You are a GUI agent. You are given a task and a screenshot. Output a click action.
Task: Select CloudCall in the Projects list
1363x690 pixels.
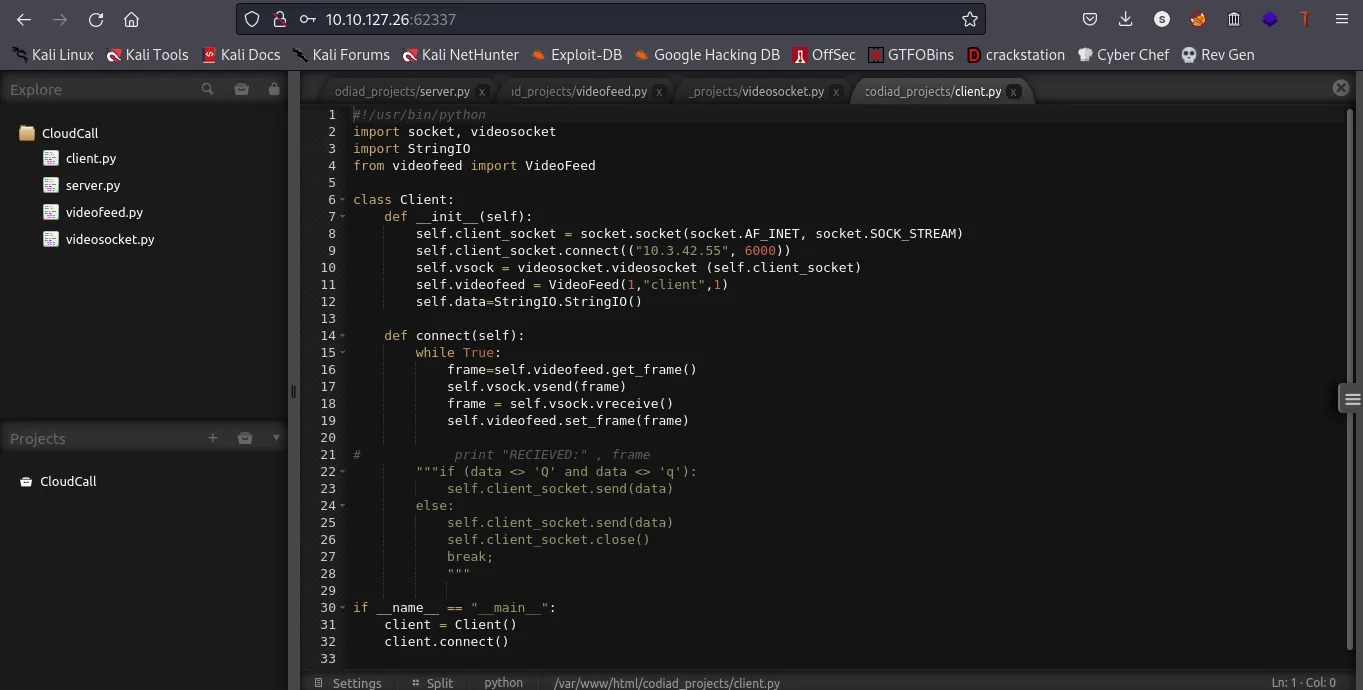[68, 481]
